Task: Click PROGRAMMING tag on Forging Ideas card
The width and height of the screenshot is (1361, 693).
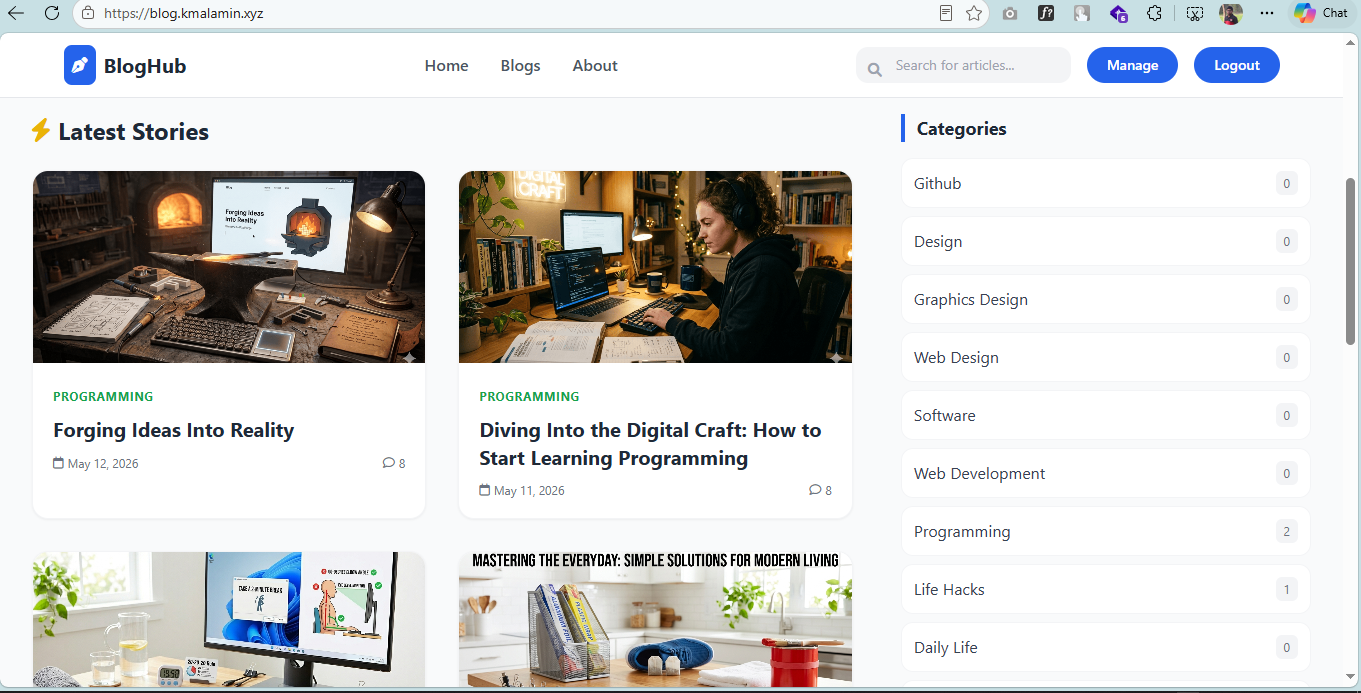Action: (103, 396)
